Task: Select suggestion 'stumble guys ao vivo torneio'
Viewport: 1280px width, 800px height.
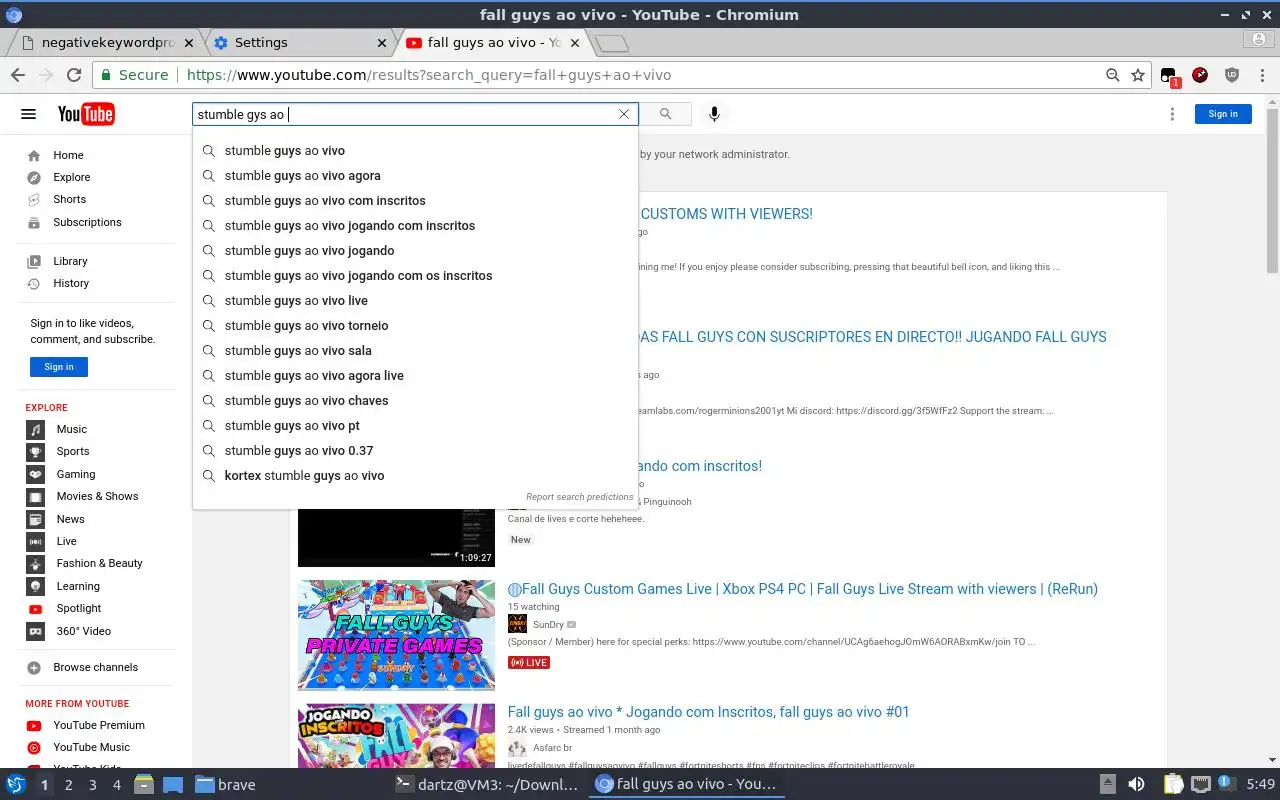Action: click(x=415, y=325)
